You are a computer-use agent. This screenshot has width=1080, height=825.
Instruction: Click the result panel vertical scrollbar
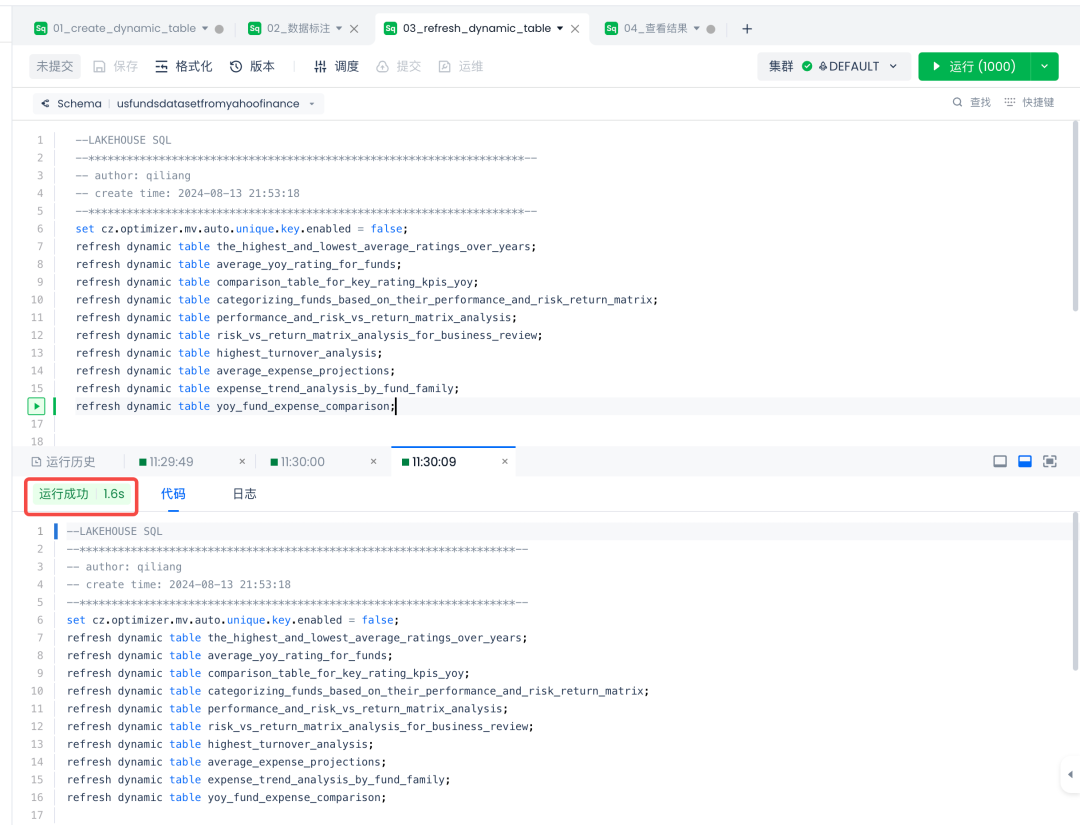(1076, 591)
